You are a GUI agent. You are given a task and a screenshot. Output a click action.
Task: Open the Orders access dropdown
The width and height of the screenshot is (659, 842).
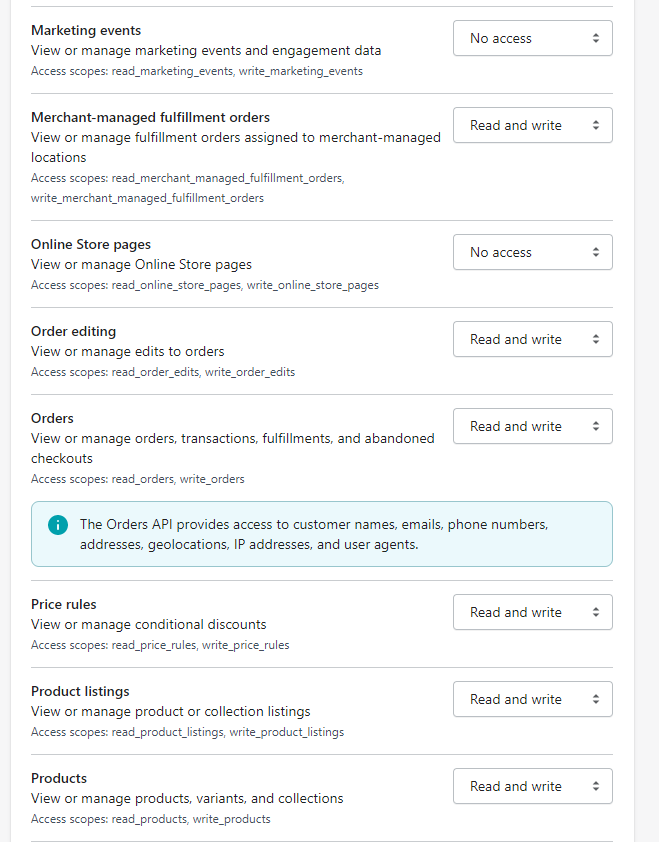pyautogui.click(x=532, y=426)
